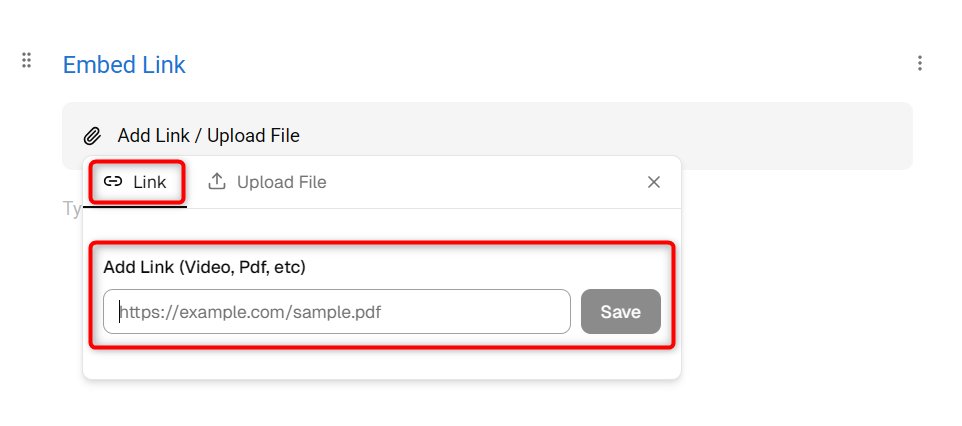
Task: Click the paperclip attachment icon
Action: (92, 136)
